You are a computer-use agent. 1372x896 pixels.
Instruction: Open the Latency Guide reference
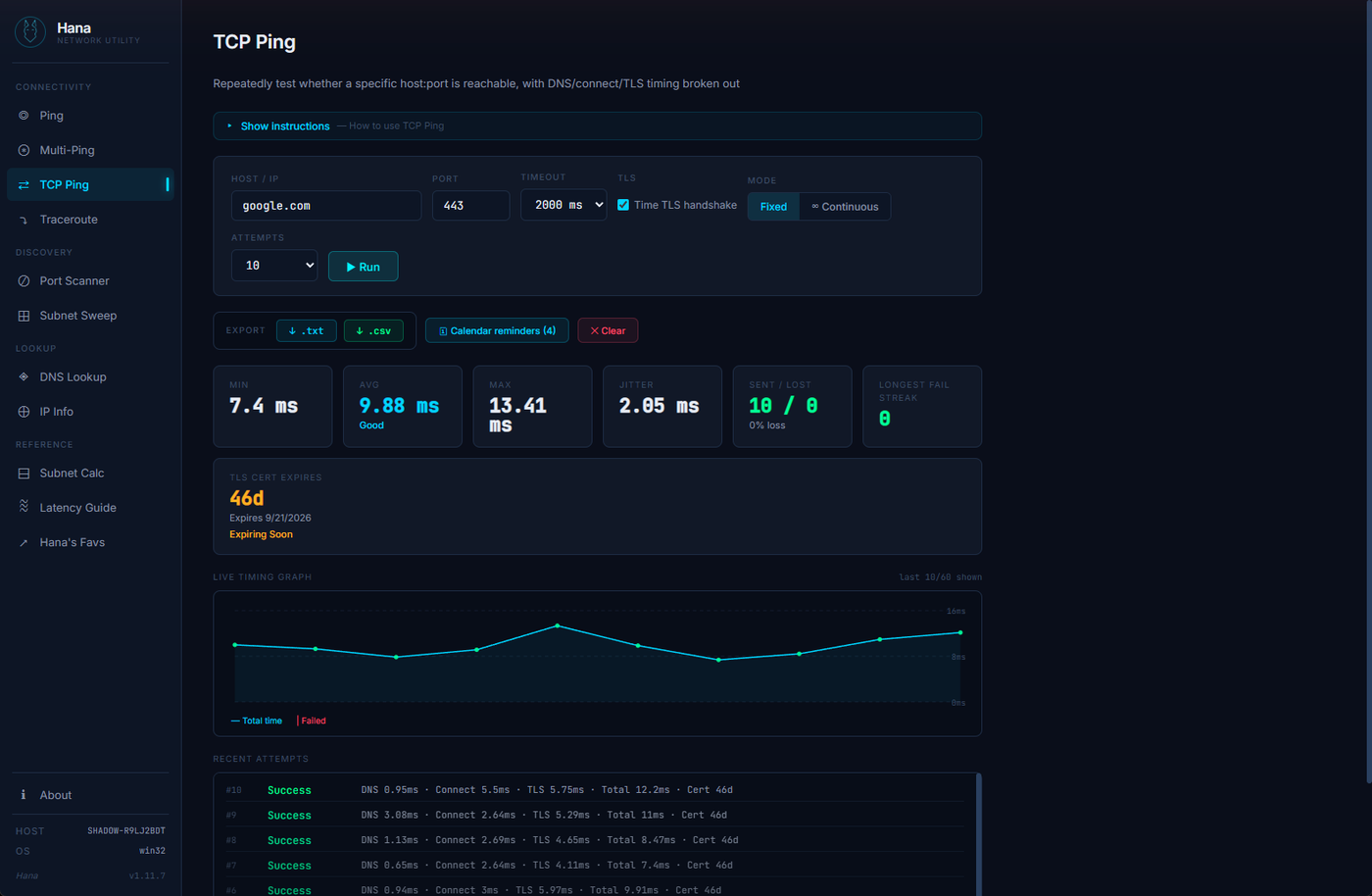(x=90, y=508)
